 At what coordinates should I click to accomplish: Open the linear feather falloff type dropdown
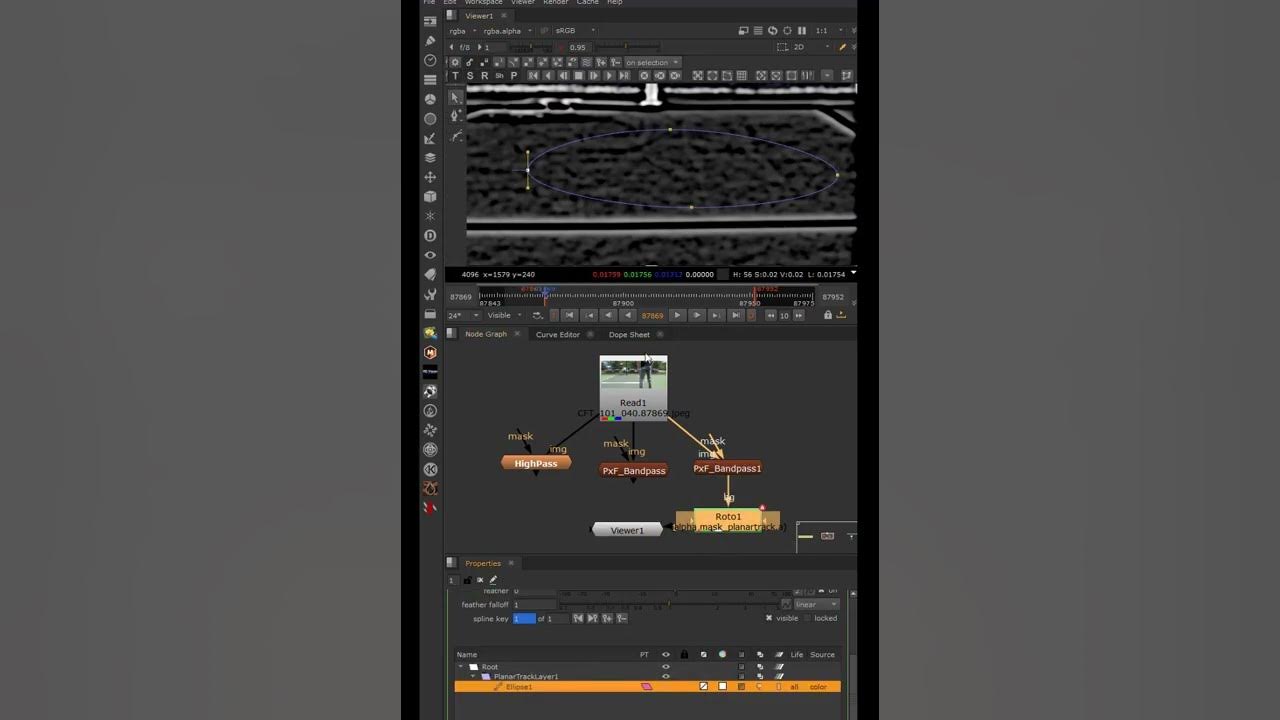click(x=818, y=604)
